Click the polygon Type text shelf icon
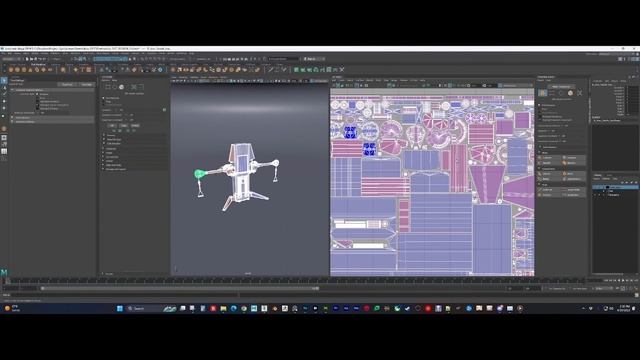Image resolution: width=640 pixels, height=360 pixels. point(82,70)
